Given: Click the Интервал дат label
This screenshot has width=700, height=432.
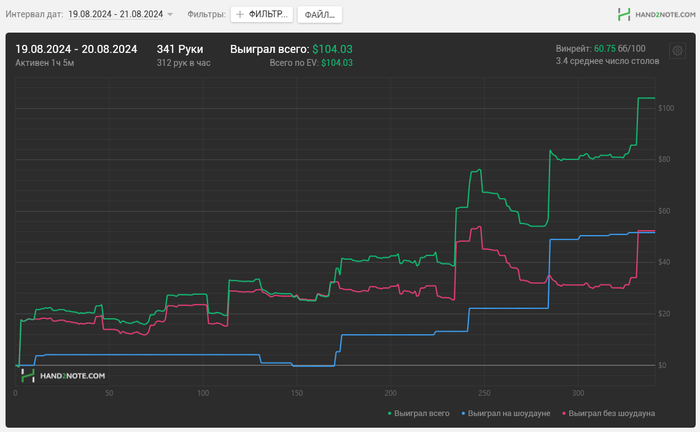Looking at the screenshot, I should pyautogui.click(x=34, y=14).
